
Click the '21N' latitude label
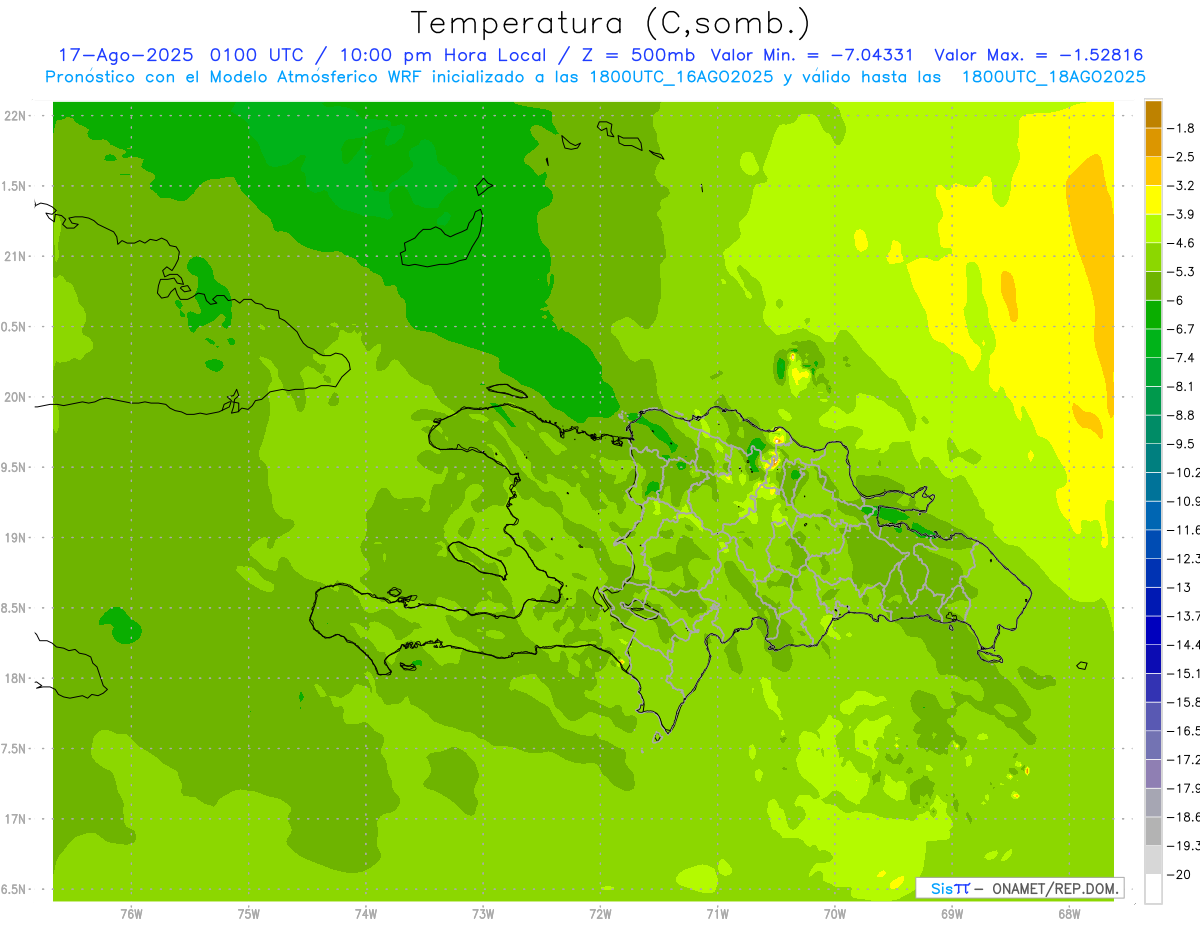click(14, 257)
